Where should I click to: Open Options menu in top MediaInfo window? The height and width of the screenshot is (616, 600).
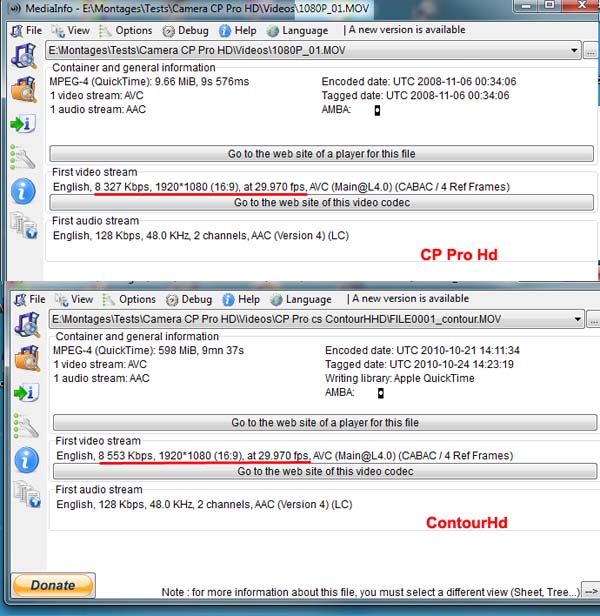pos(126,31)
